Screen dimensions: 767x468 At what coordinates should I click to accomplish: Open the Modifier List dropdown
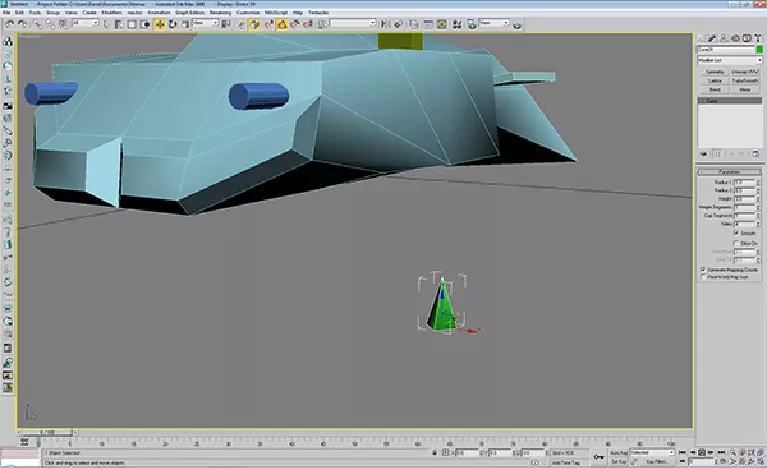pyautogui.click(x=729, y=60)
